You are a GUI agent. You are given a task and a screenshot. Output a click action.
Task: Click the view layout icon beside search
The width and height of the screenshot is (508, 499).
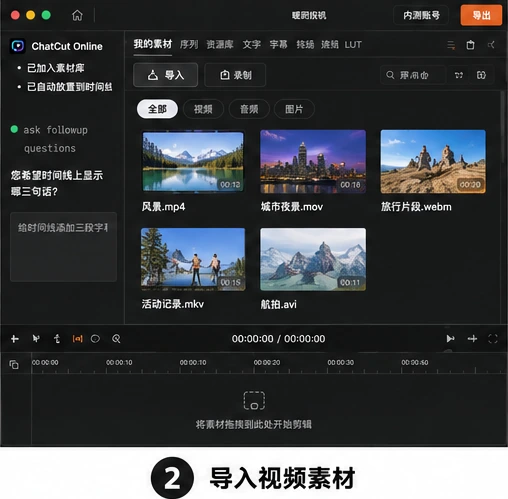(481, 75)
